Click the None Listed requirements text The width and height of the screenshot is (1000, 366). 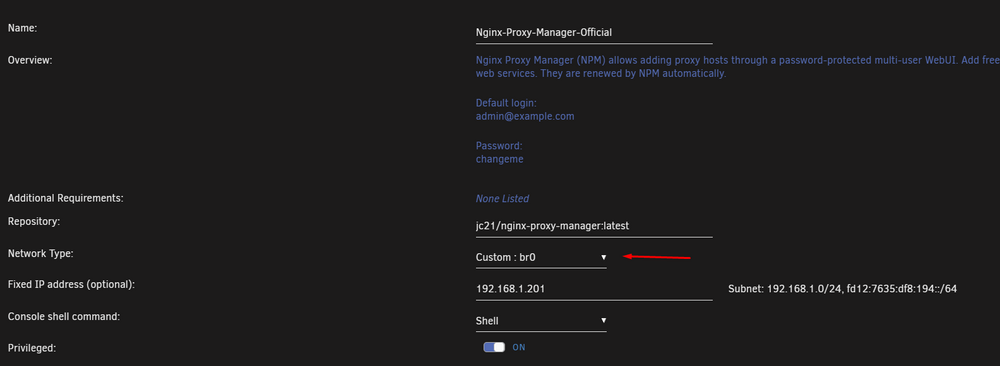502,199
